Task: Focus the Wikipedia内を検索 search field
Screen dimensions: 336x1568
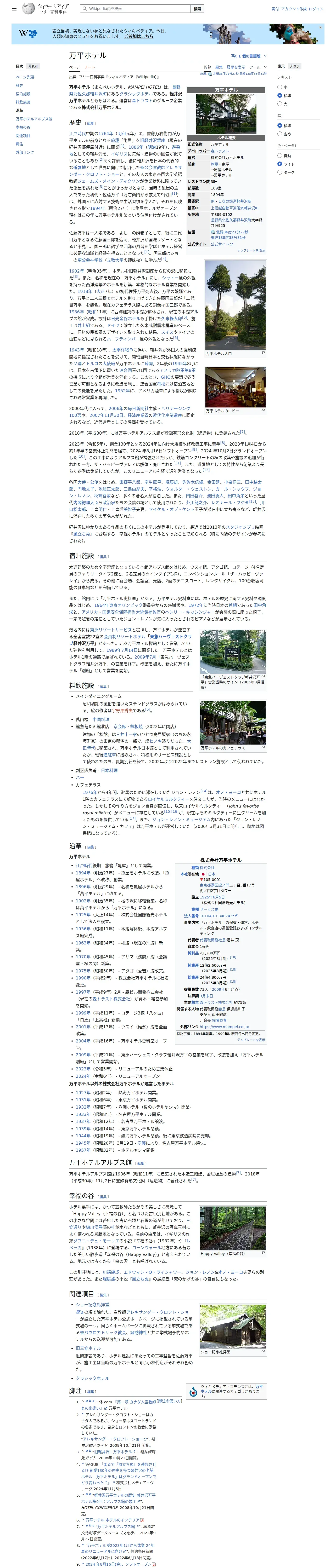Action: click(x=135, y=9)
